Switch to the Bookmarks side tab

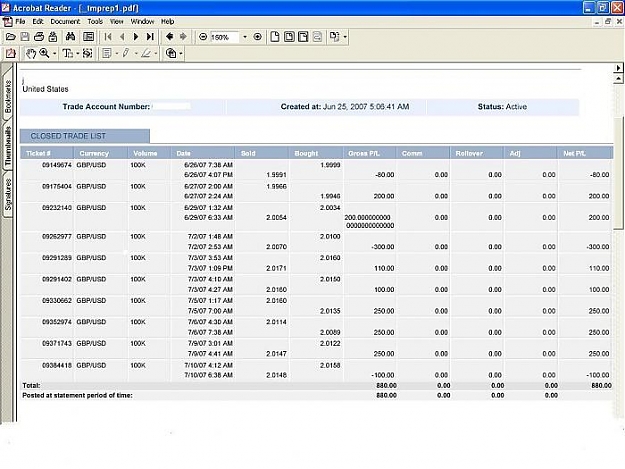(x=8, y=96)
